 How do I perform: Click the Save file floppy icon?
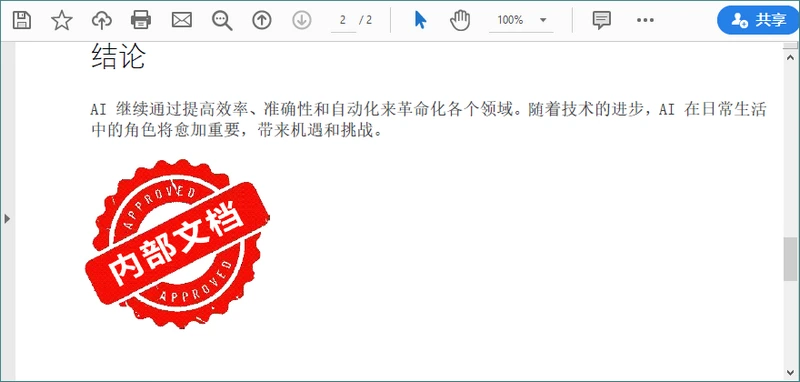(x=22, y=20)
